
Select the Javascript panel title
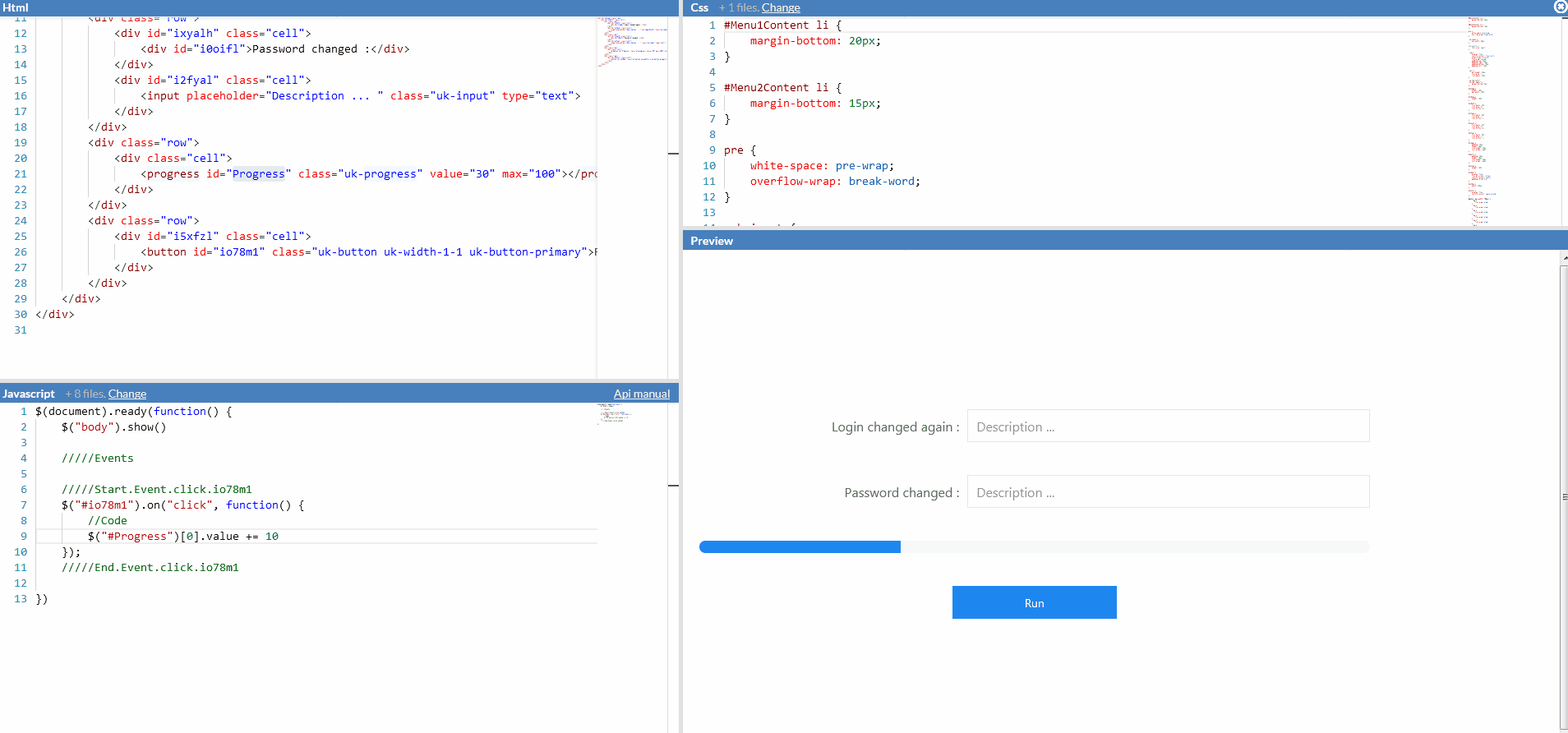(x=29, y=394)
